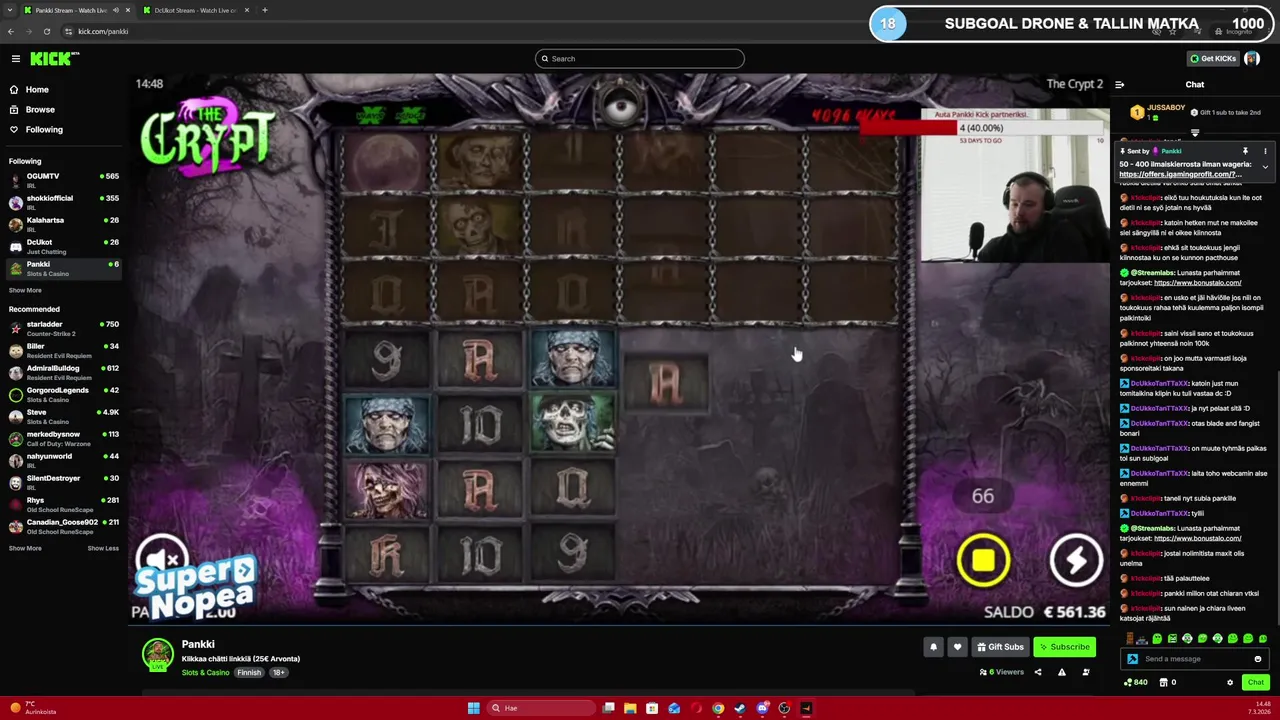Expand recommended list with Show More

(x=25, y=548)
